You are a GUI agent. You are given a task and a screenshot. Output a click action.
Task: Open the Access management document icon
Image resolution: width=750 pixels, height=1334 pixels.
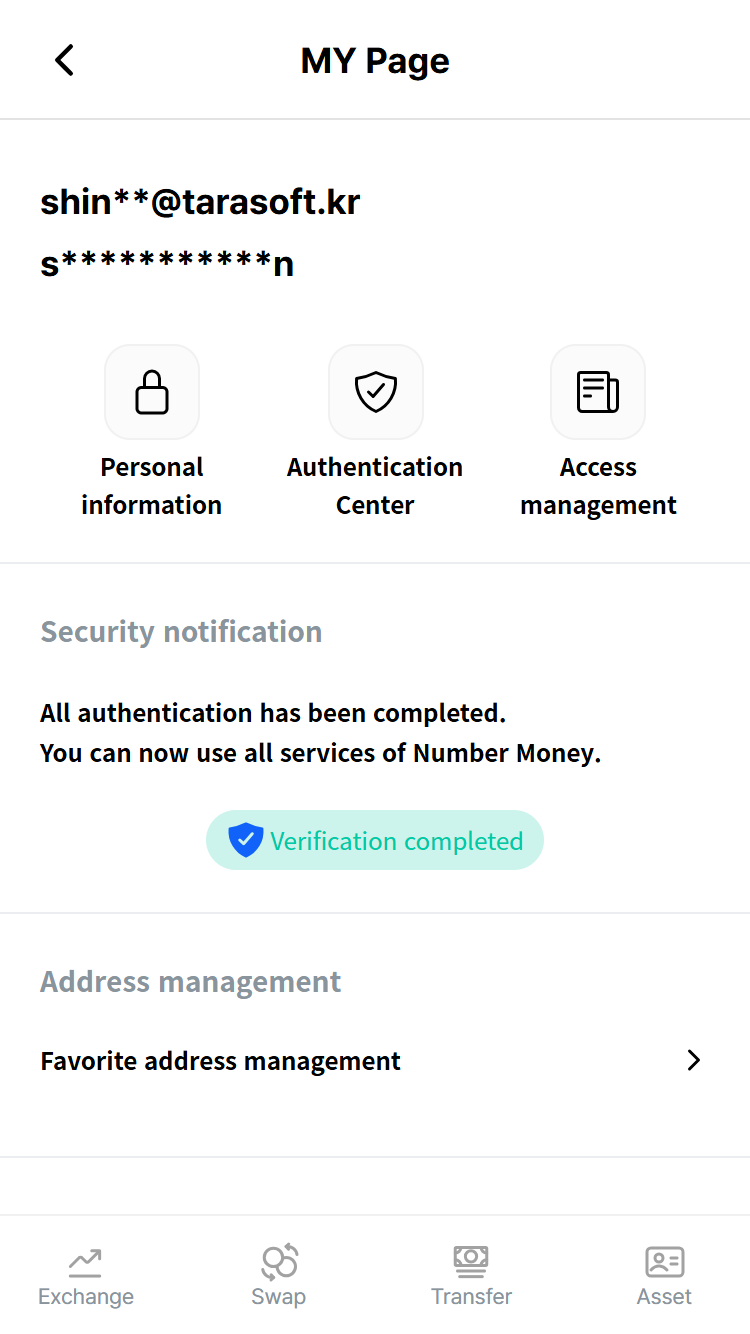click(x=598, y=392)
